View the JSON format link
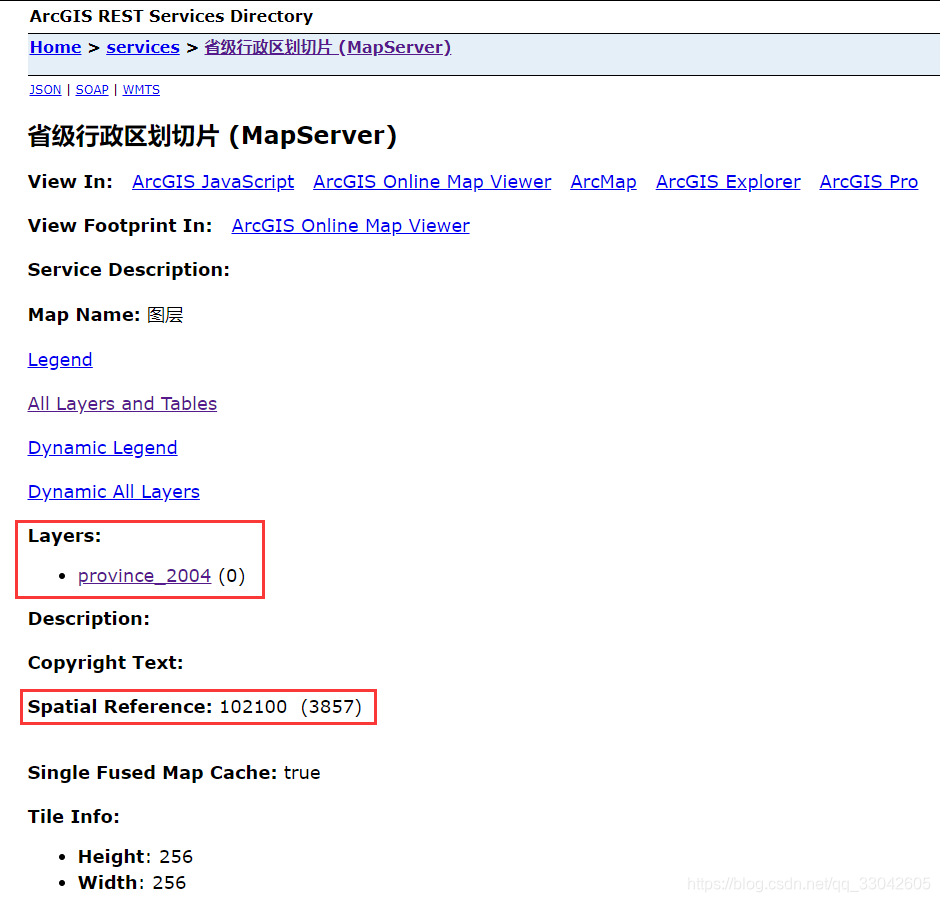 [x=45, y=90]
